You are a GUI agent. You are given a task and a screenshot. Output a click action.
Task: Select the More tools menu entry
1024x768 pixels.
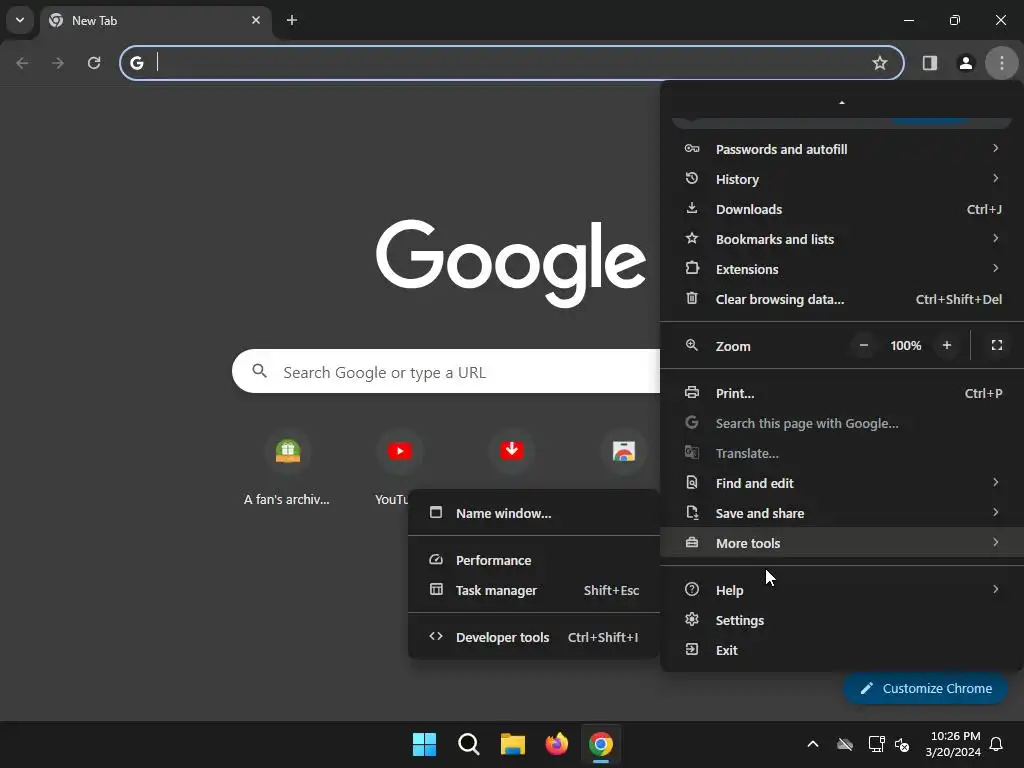842,543
